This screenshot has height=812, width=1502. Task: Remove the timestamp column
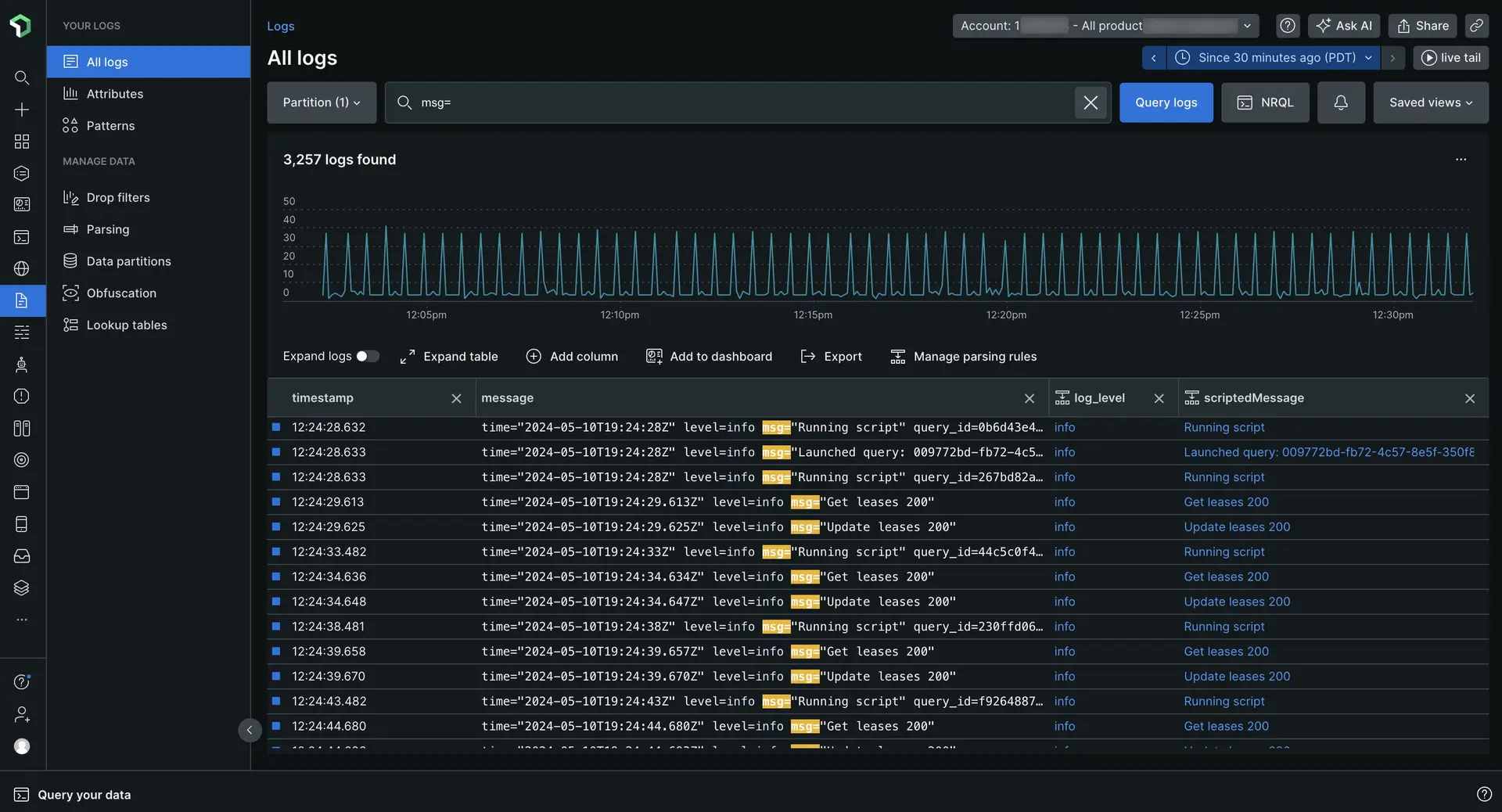point(456,398)
